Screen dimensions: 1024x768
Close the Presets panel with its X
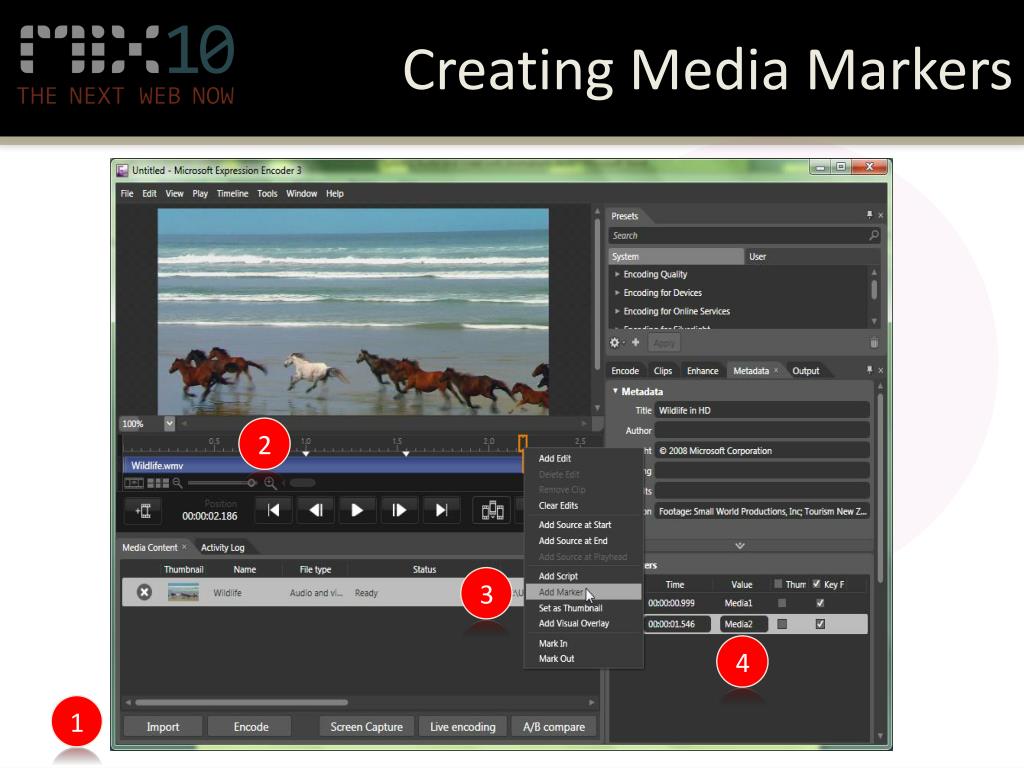click(880, 215)
